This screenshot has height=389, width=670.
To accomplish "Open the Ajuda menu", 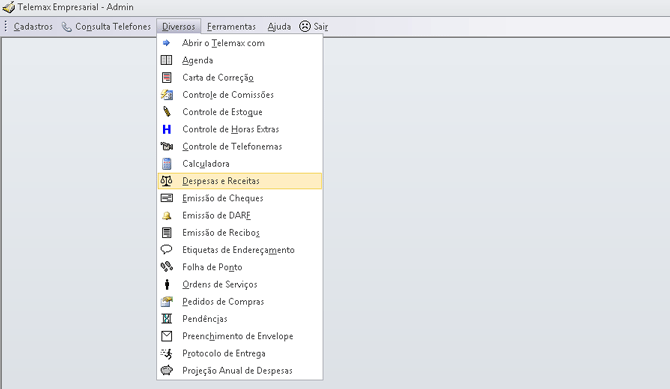I will [279, 27].
